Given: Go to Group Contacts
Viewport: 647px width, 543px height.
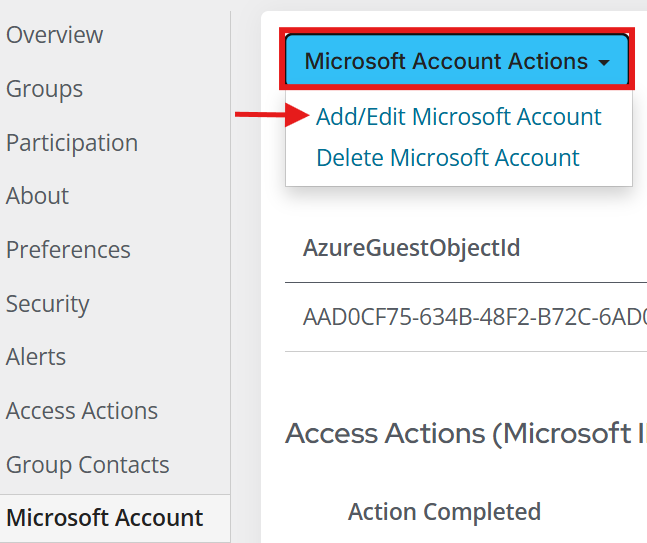Looking at the screenshot, I should [87, 465].
